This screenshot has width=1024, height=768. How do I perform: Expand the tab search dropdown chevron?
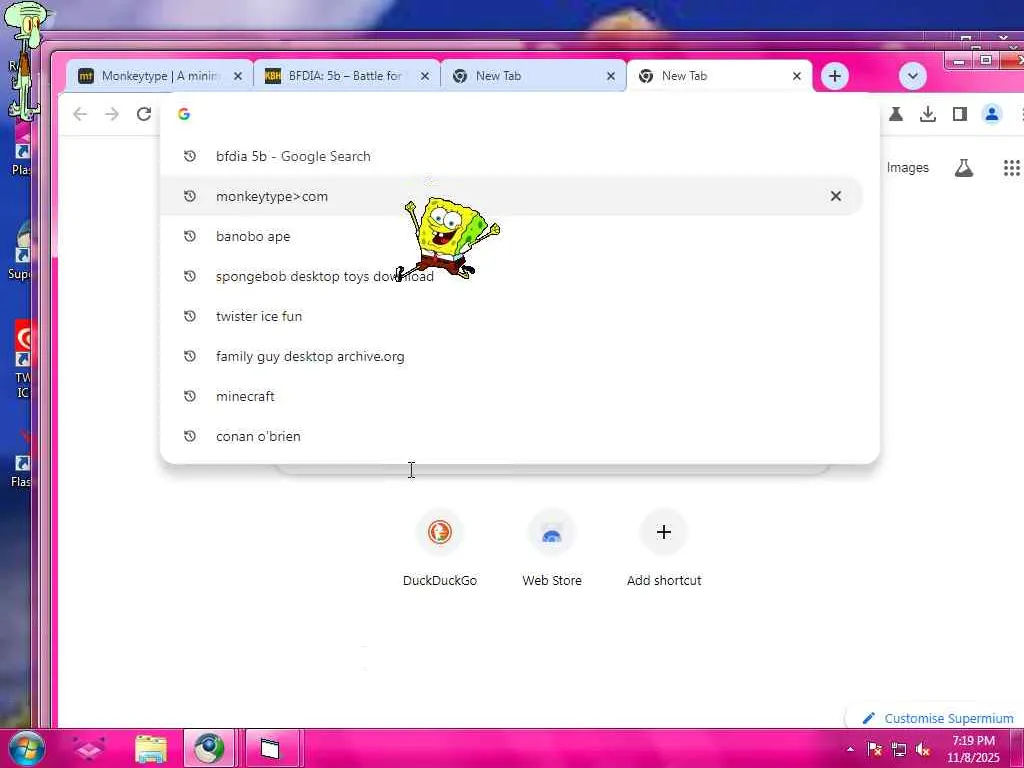click(912, 76)
